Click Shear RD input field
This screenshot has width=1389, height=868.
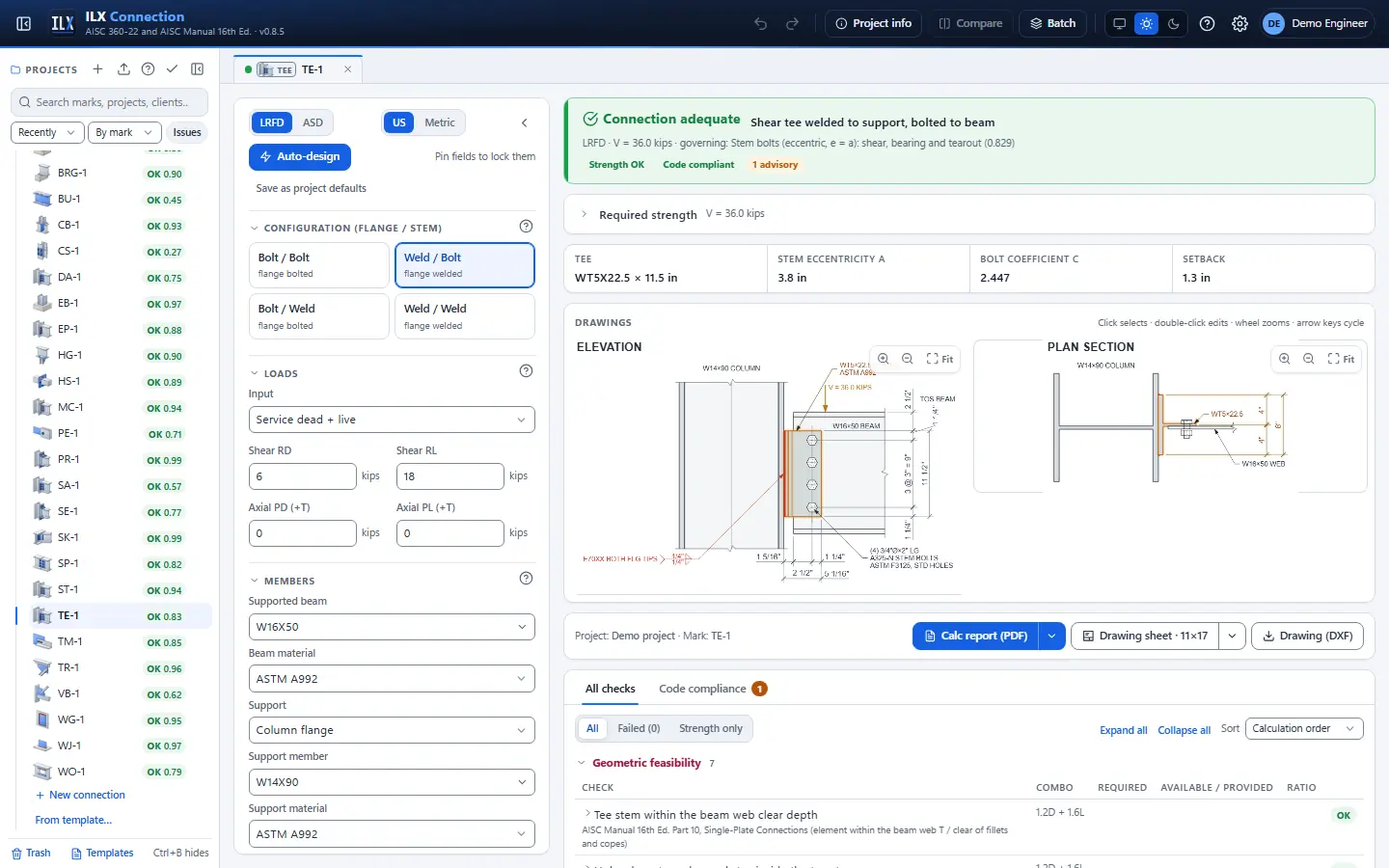tap(303, 476)
